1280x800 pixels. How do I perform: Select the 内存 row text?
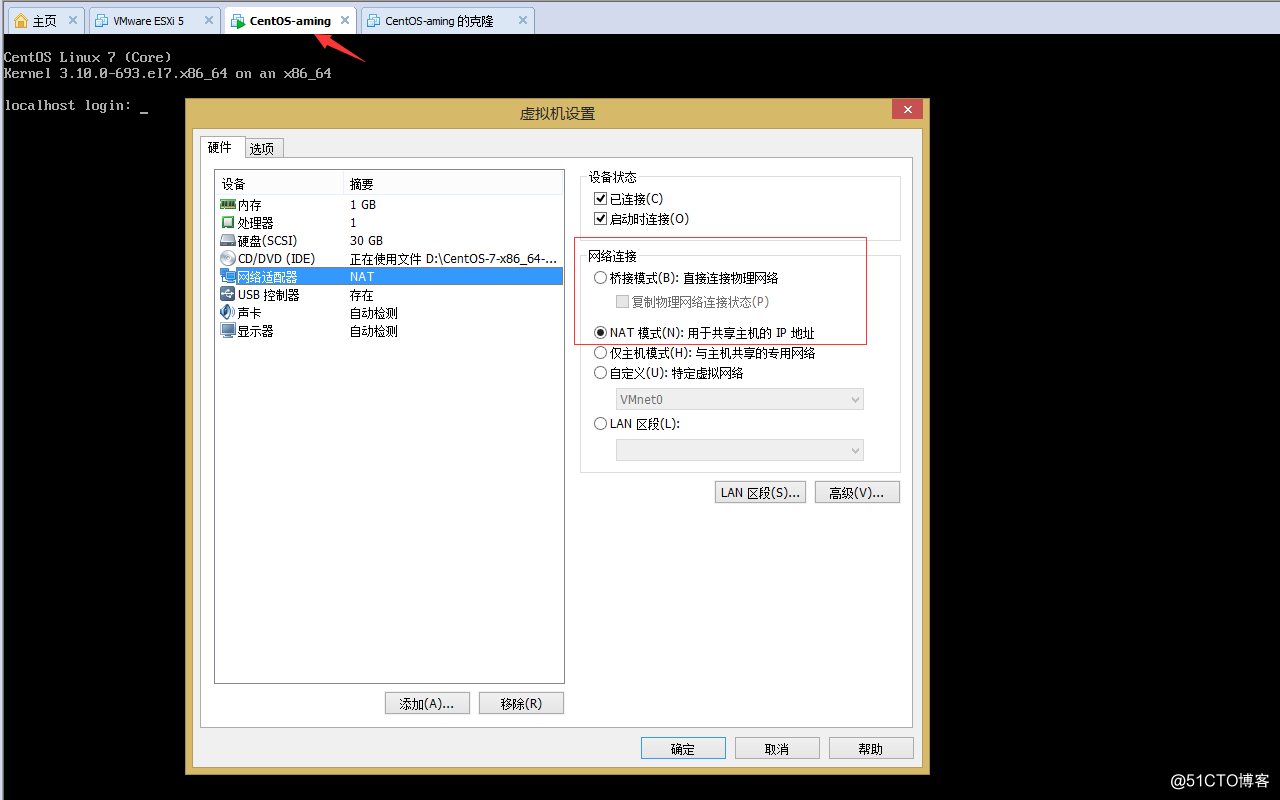(250, 204)
